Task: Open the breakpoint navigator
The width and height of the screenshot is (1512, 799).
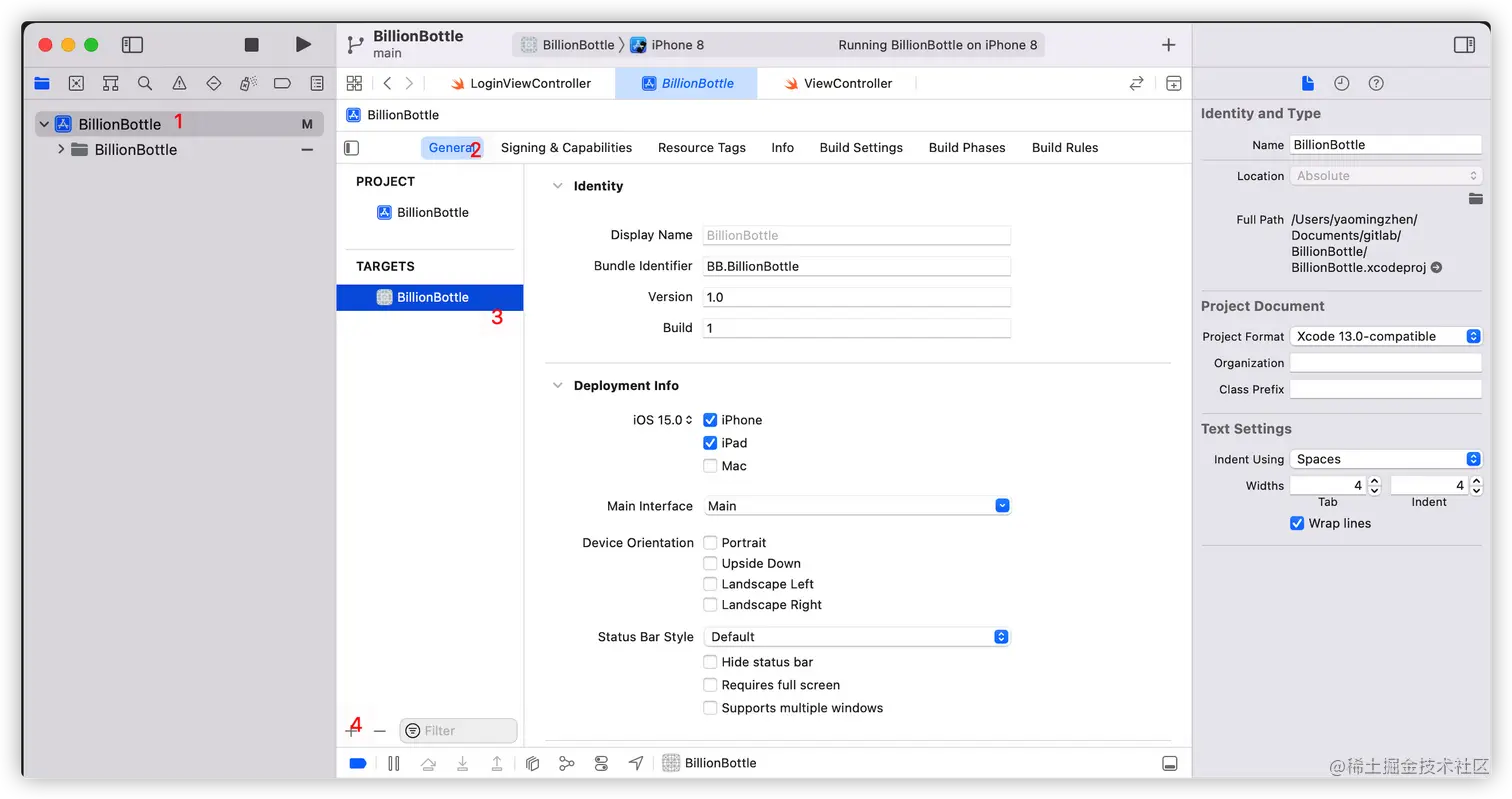Action: [x=282, y=83]
